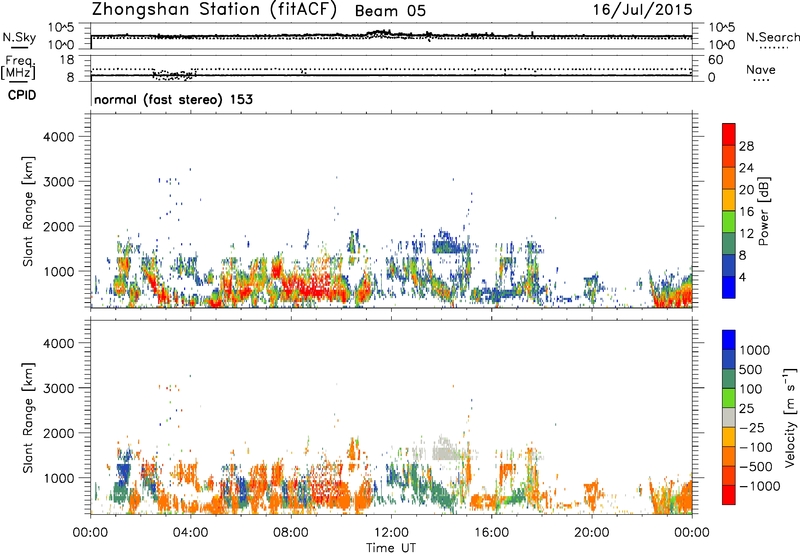Select the 'Beam 05' label

[390, 11]
